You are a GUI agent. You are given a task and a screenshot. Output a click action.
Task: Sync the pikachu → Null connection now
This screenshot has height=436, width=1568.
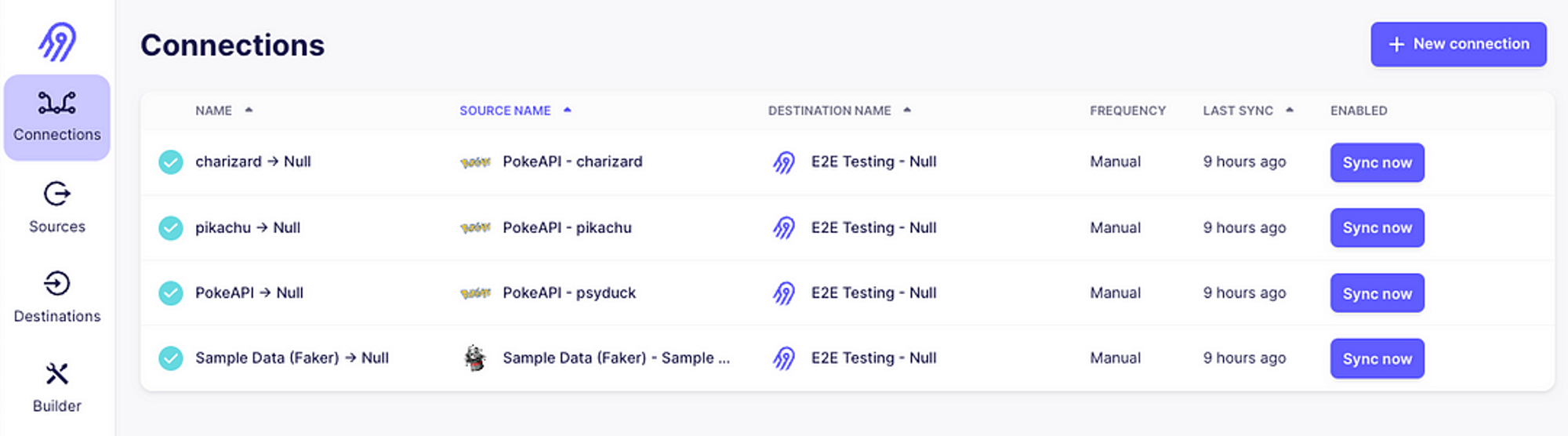pyautogui.click(x=1377, y=228)
